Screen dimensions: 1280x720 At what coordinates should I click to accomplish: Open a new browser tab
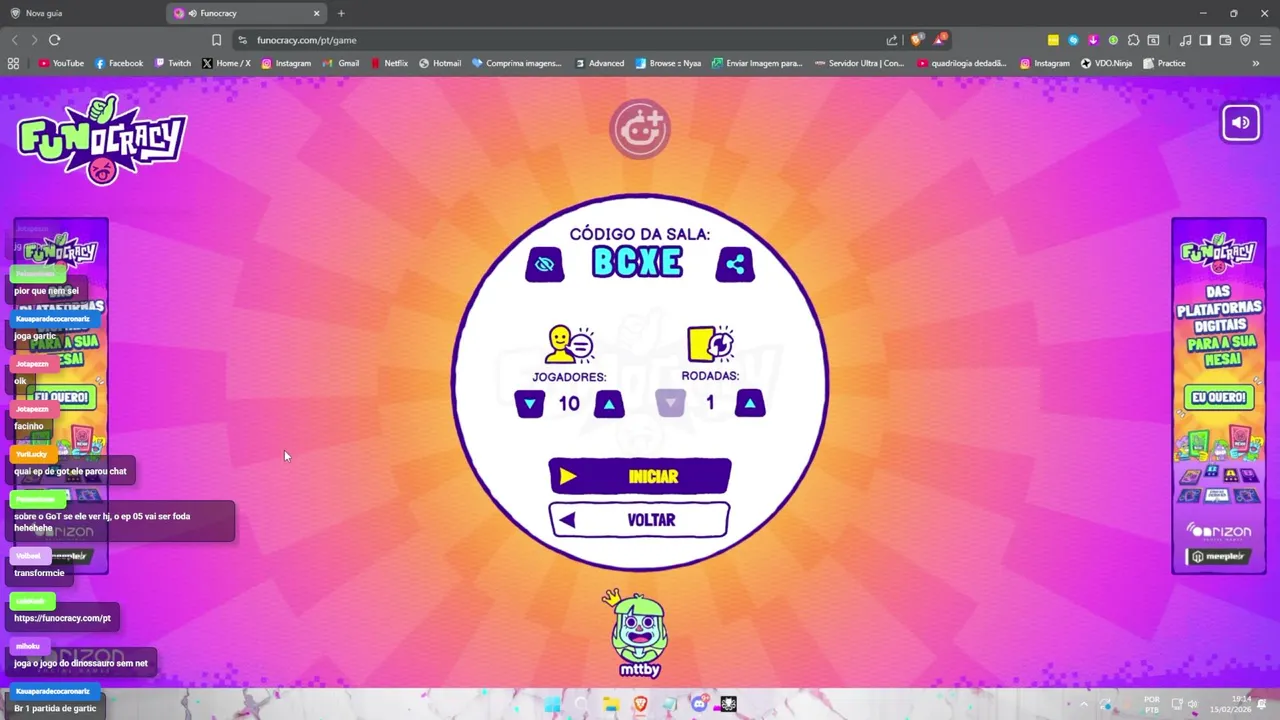[x=341, y=13]
